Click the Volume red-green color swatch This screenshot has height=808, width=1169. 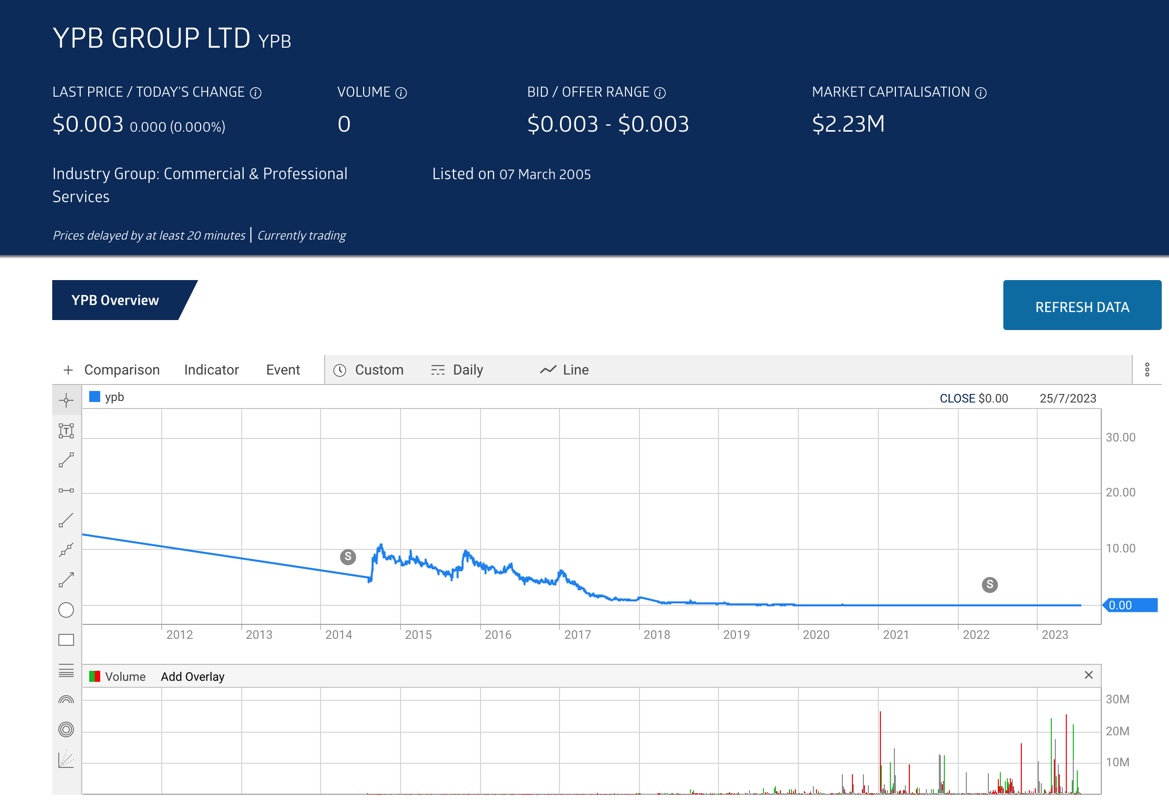(95, 677)
